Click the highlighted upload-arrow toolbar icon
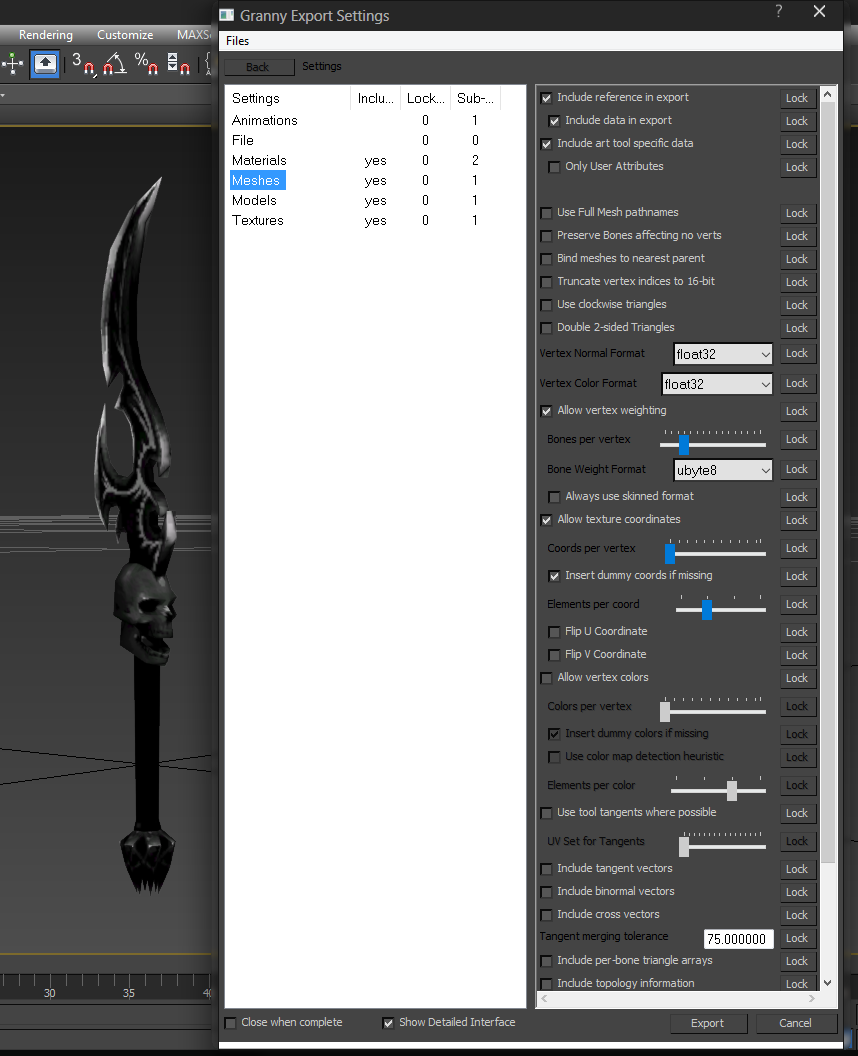Screen dimensions: 858x1056 [45, 64]
